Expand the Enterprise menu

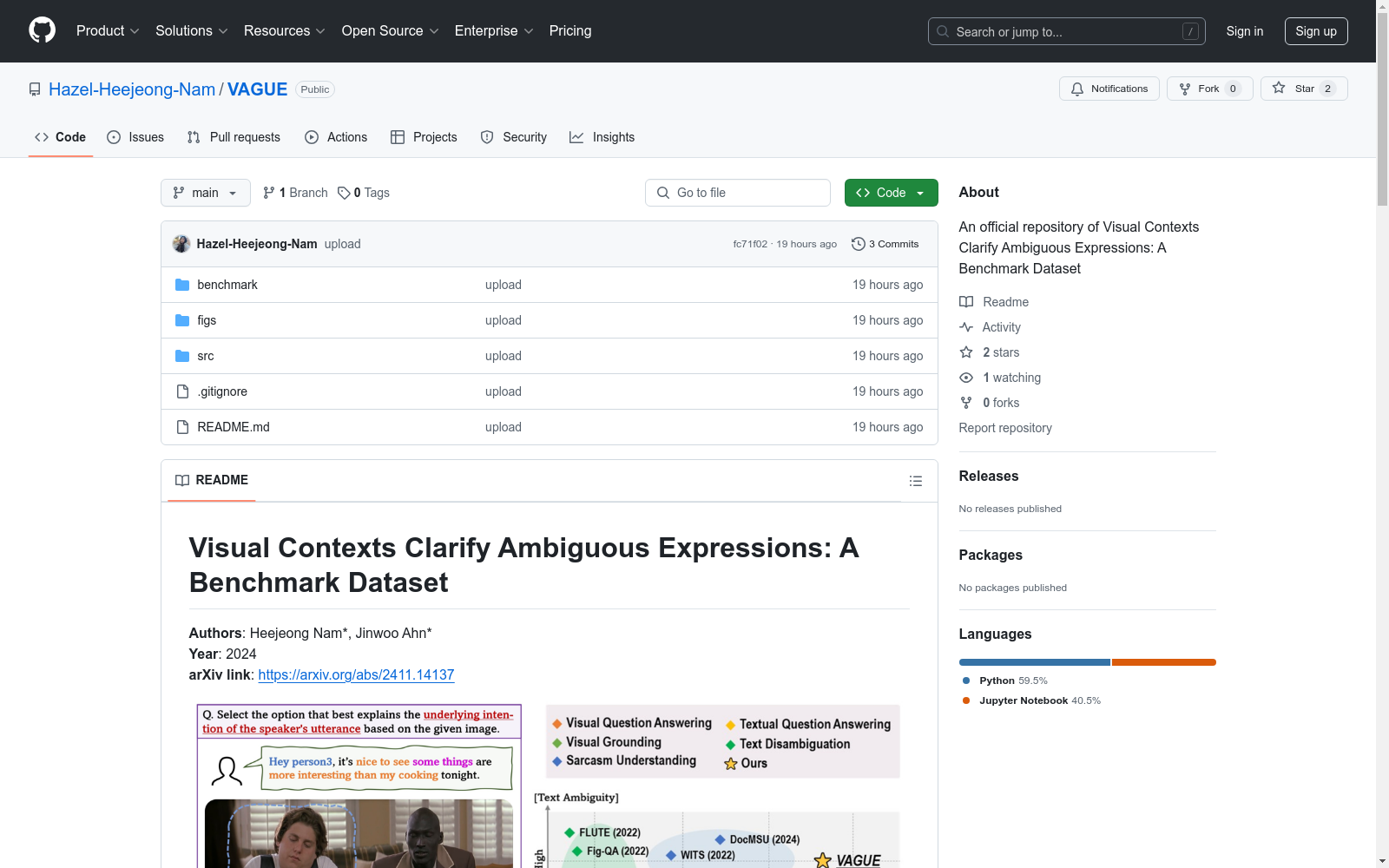[x=494, y=30]
